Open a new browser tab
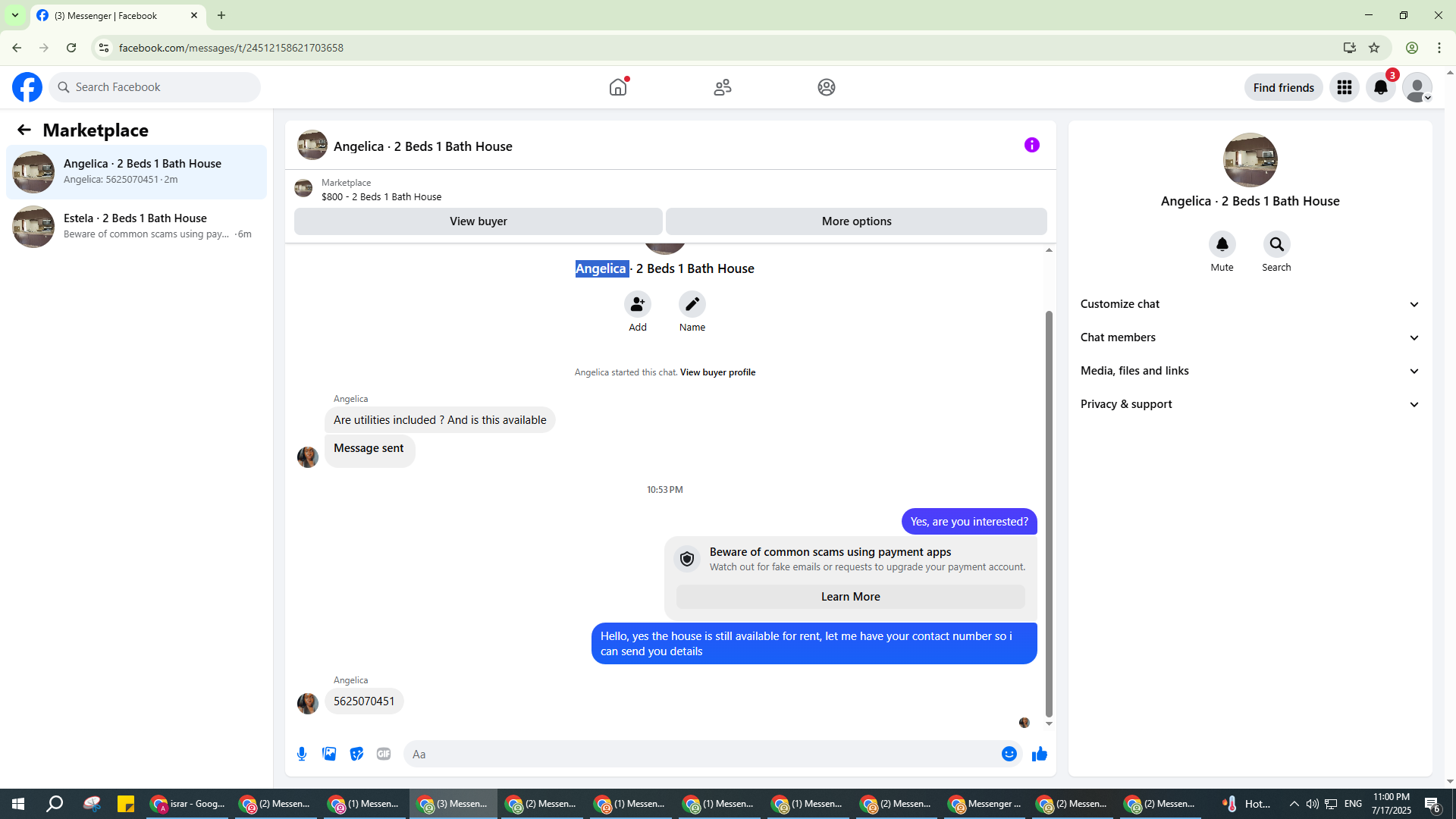 click(x=221, y=15)
